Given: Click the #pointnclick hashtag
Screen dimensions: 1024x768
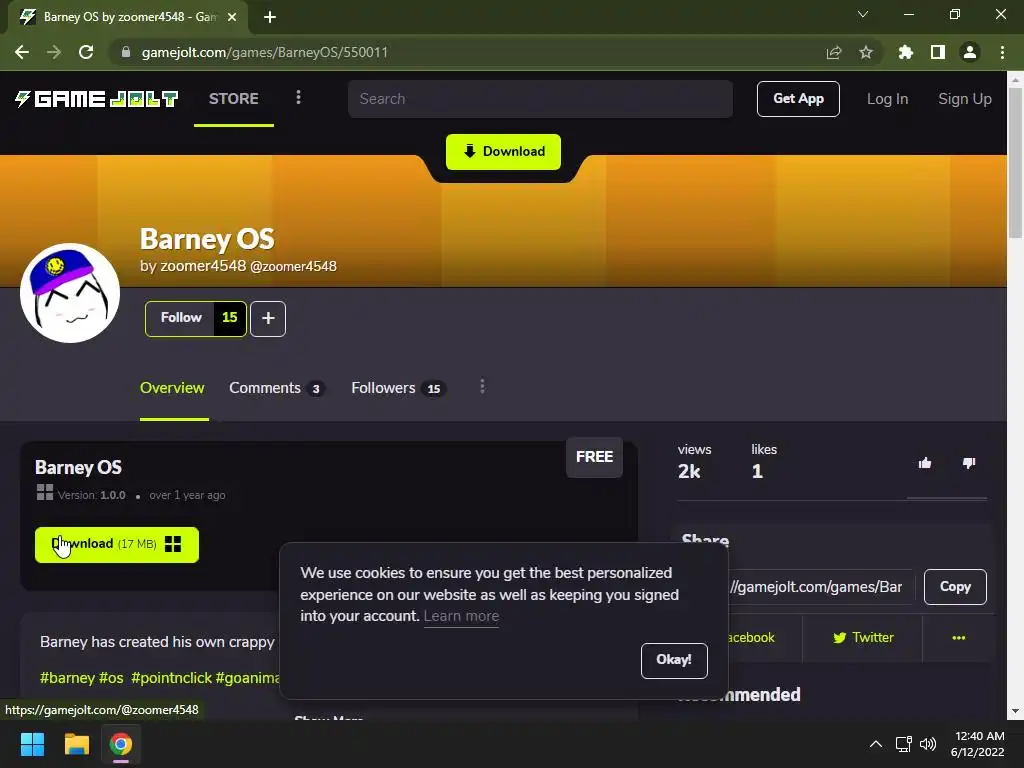Looking at the screenshot, I should (x=171, y=678).
